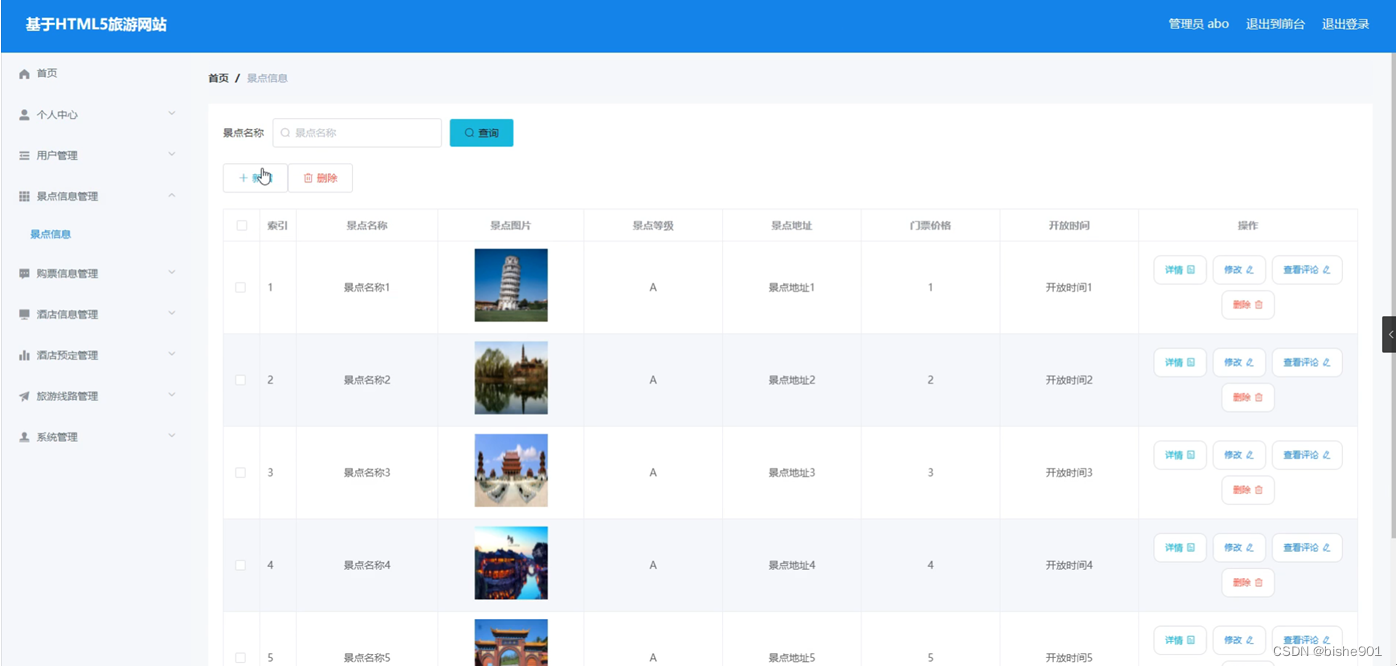Click the person icon beside 个人中心
The image size is (1397, 666).
pos(24,115)
